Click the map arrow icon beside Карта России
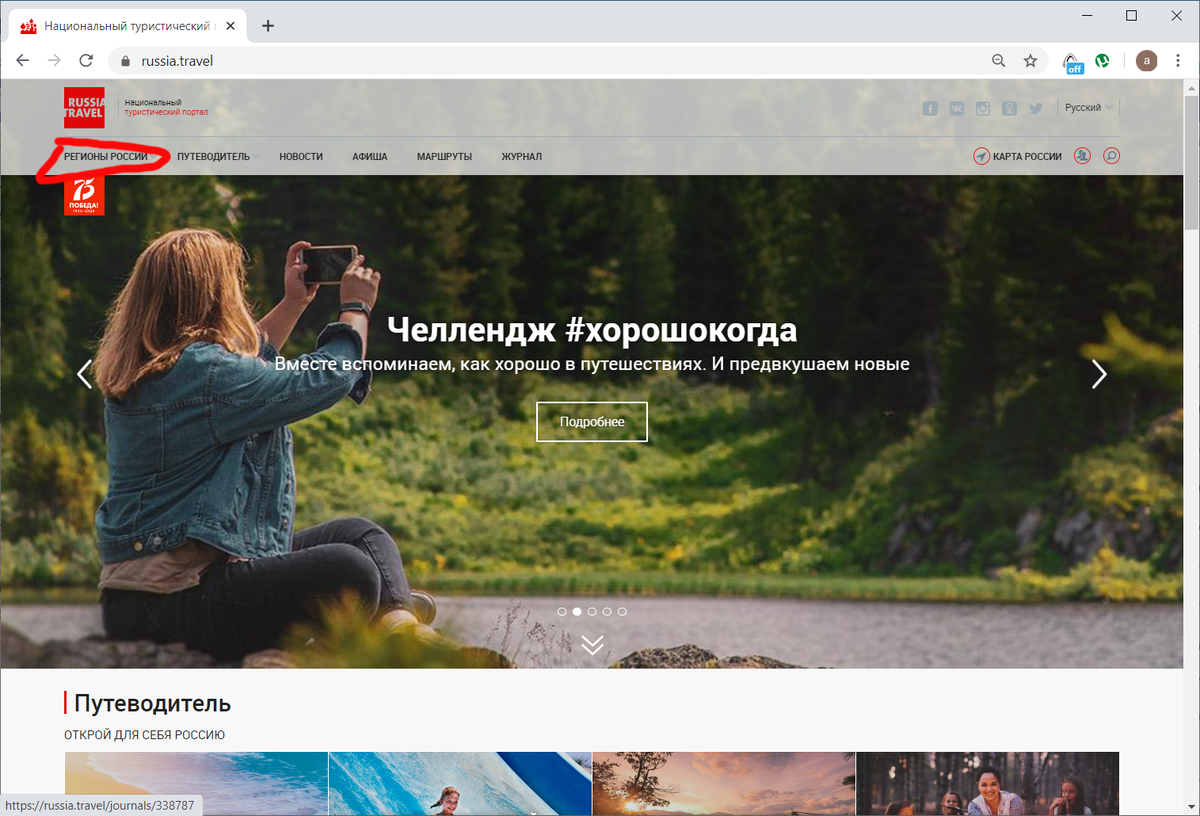This screenshot has height=816, width=1200. (x=981, y=156)
